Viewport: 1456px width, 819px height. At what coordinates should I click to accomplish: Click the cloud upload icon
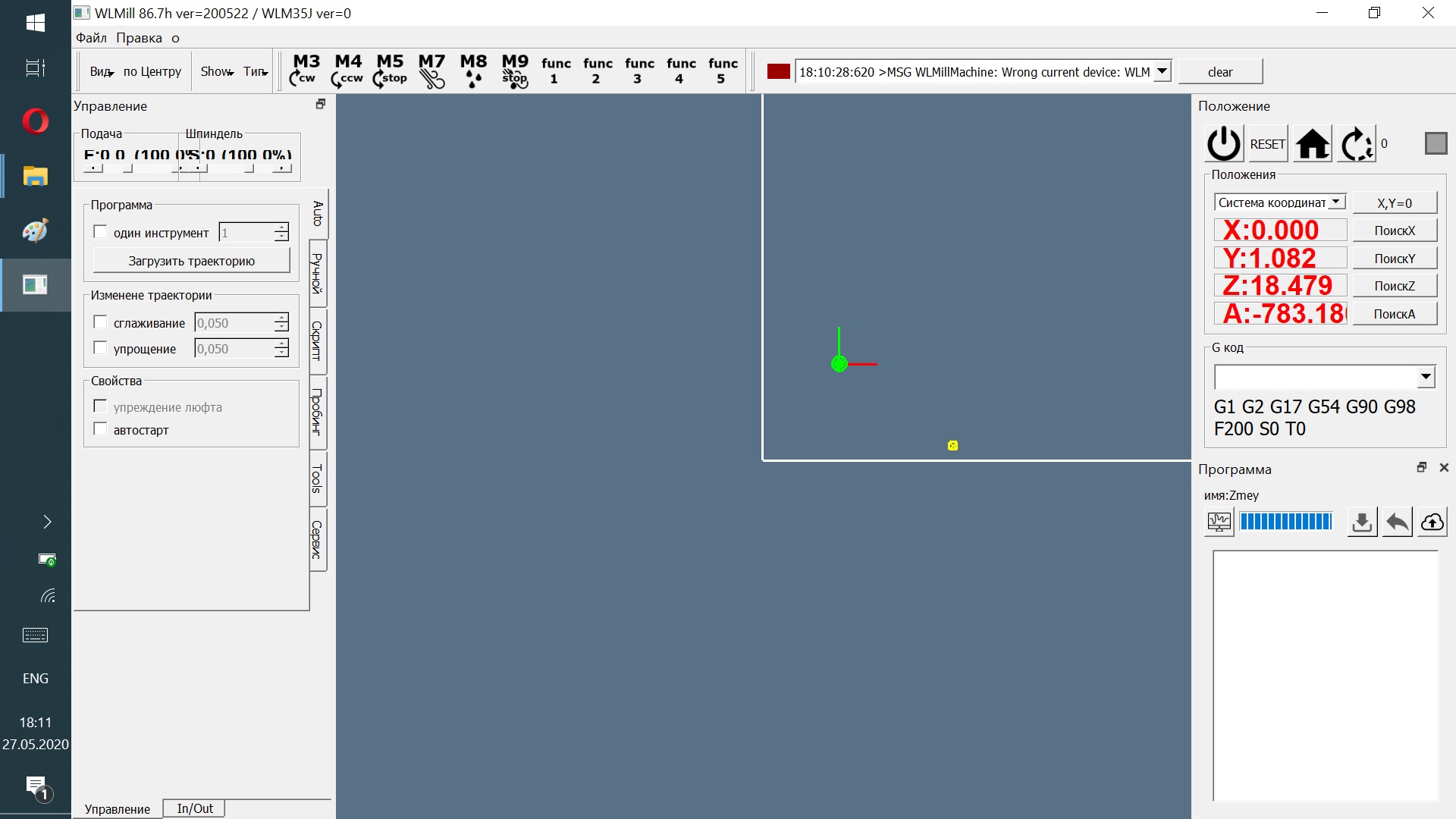pos(1432,522)
